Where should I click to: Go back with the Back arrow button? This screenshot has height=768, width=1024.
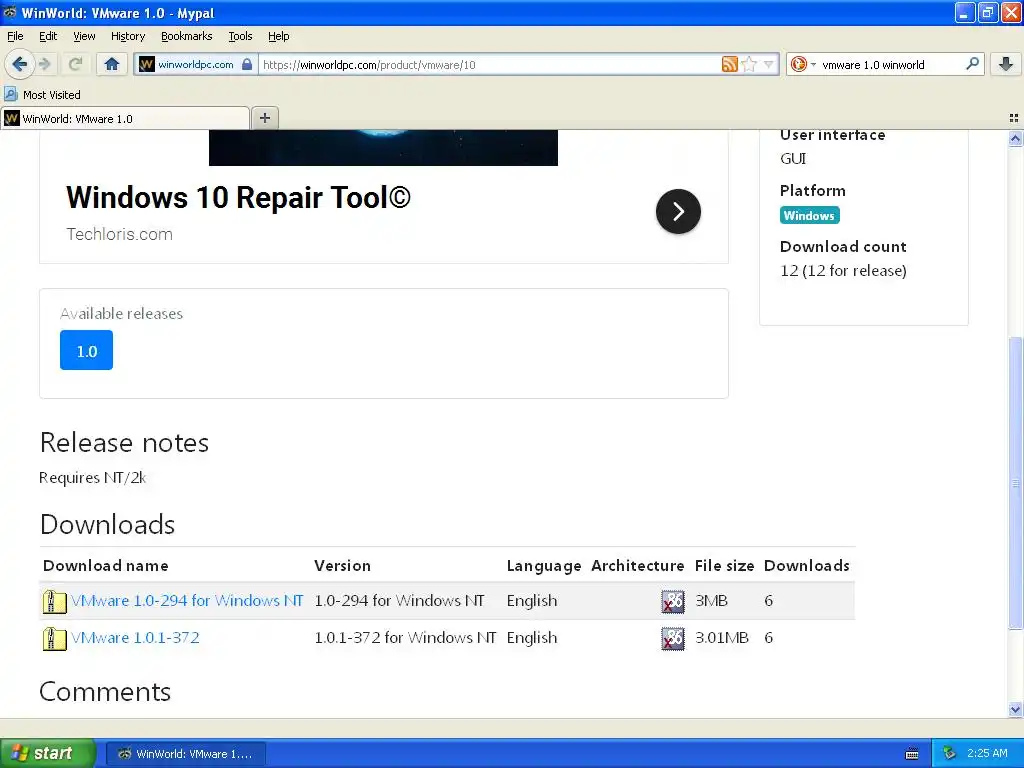coord(19,64)
